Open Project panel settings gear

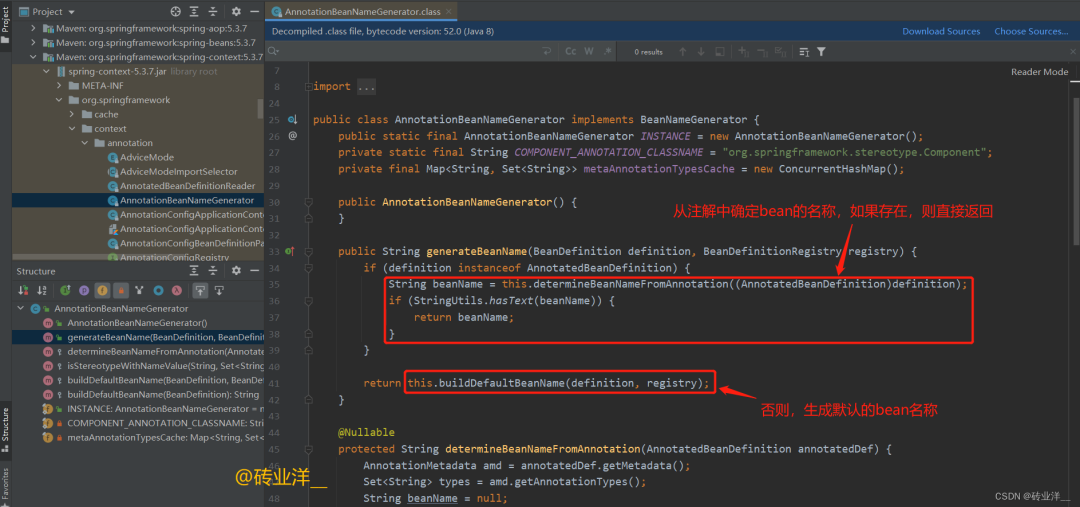(x=236, y=12)
